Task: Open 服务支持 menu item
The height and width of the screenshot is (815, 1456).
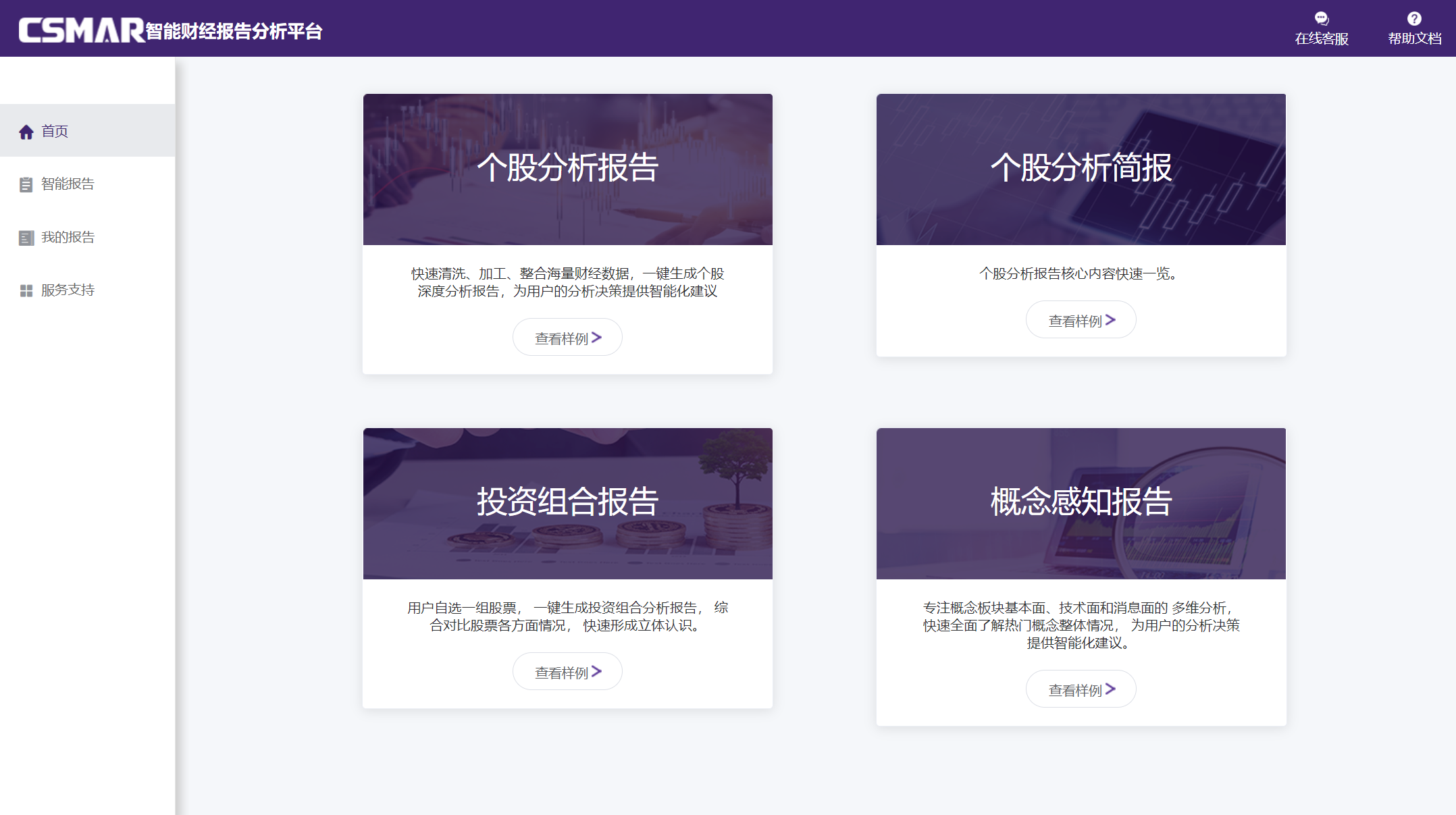Action: (88, 290)
